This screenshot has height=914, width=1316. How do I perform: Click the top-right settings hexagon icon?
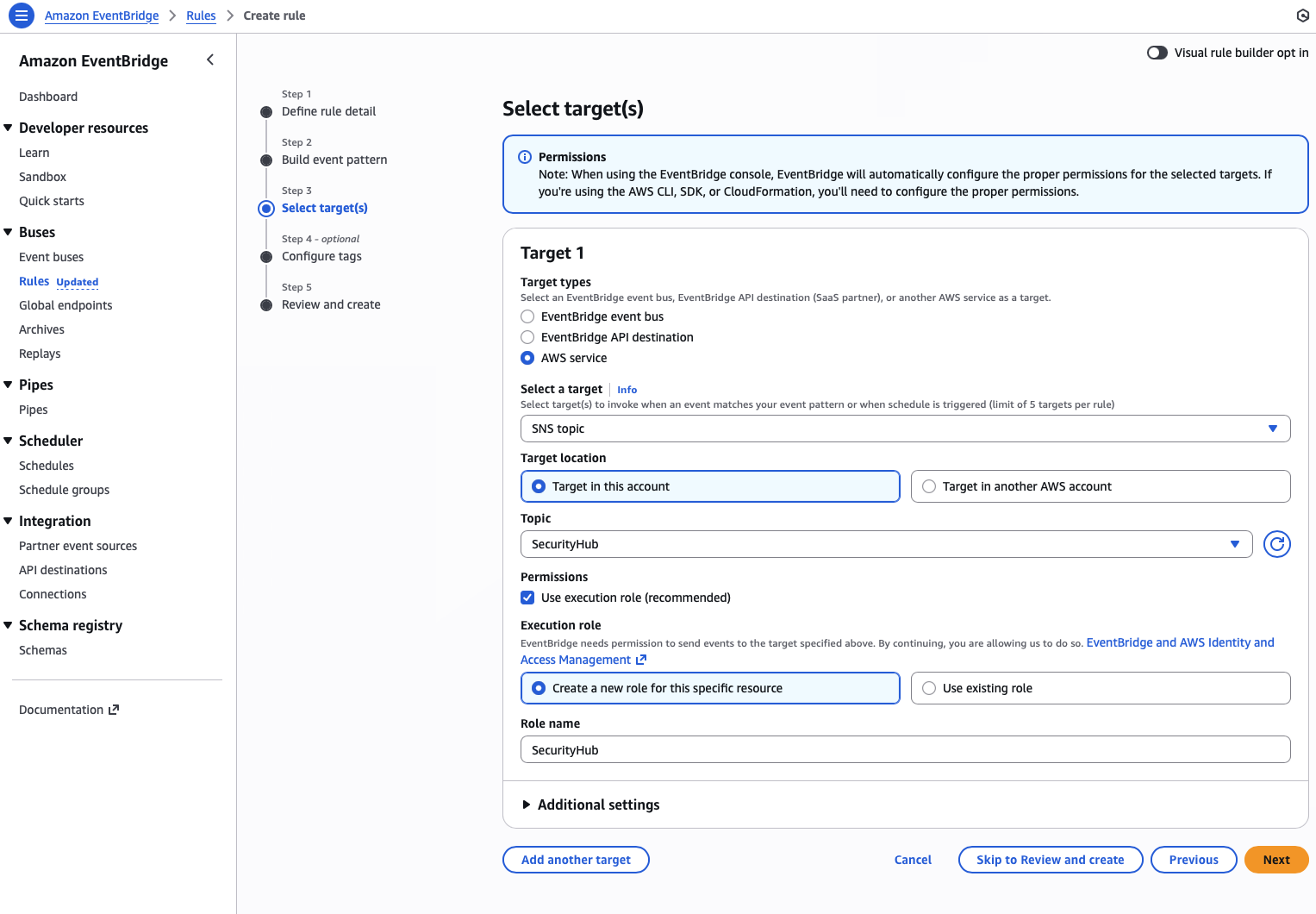1302,16
